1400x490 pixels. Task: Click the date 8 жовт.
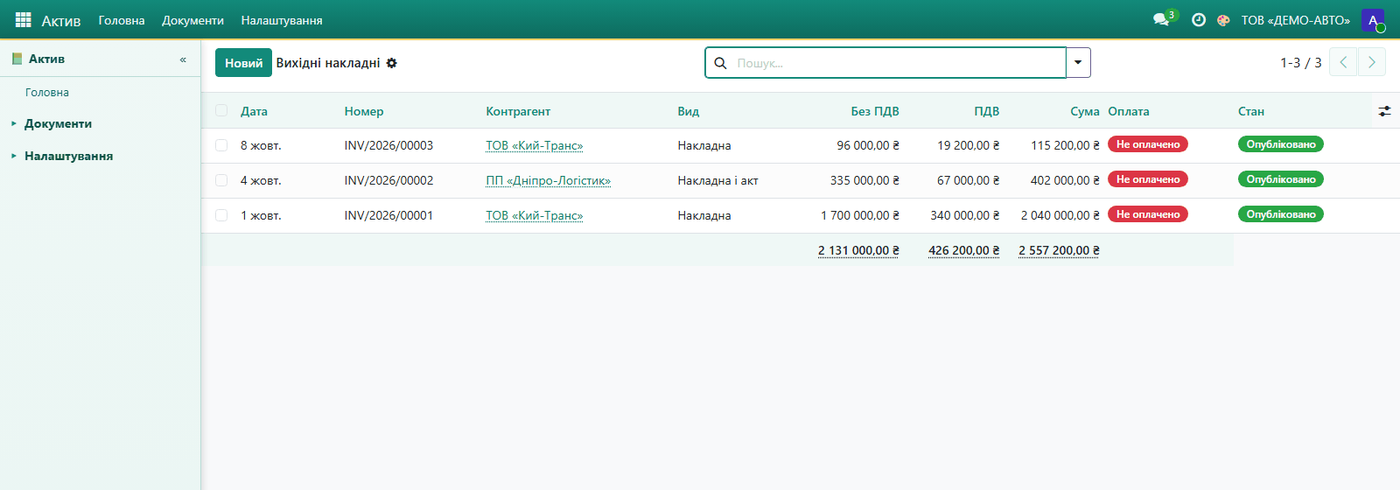[261, 146]
